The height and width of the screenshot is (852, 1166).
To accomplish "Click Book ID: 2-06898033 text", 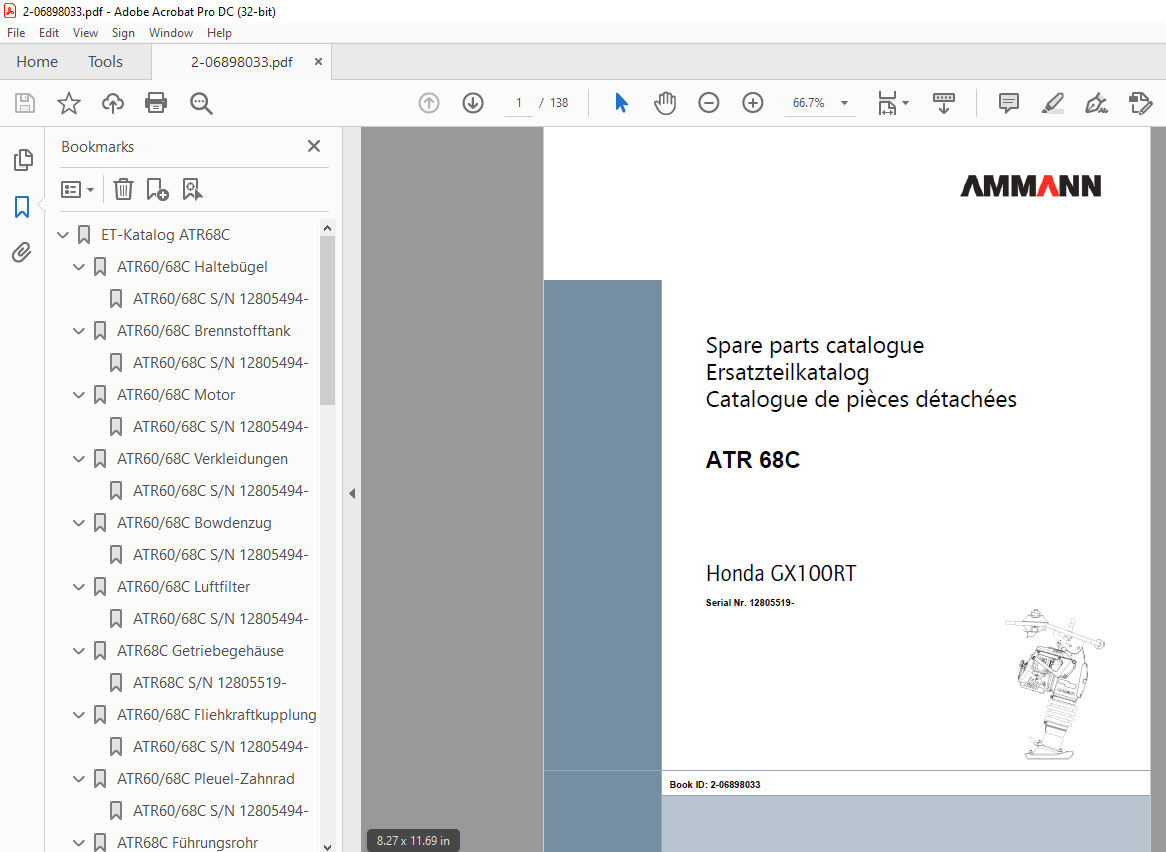I will click(x=715, y=784).
